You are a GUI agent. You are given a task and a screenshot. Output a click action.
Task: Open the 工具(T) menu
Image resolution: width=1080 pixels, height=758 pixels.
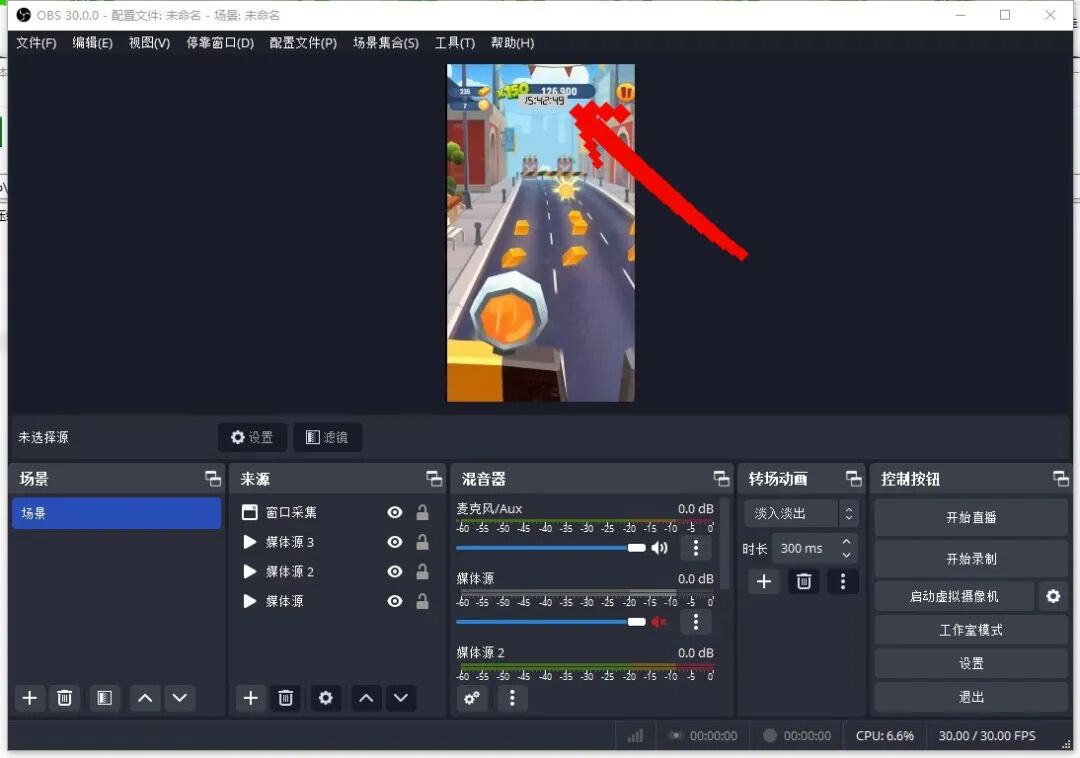pos(455,43)
